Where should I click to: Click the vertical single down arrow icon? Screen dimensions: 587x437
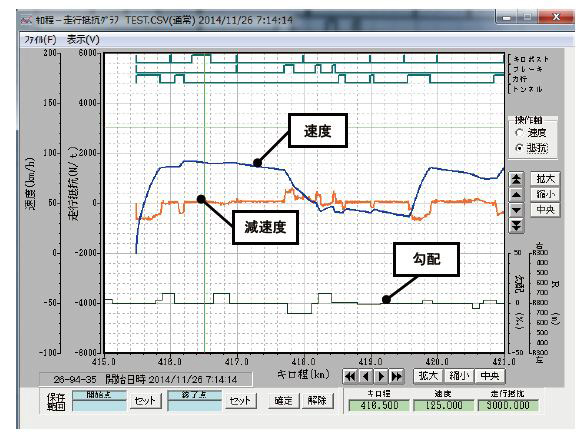pyautogui.click(x=516, y=210)
